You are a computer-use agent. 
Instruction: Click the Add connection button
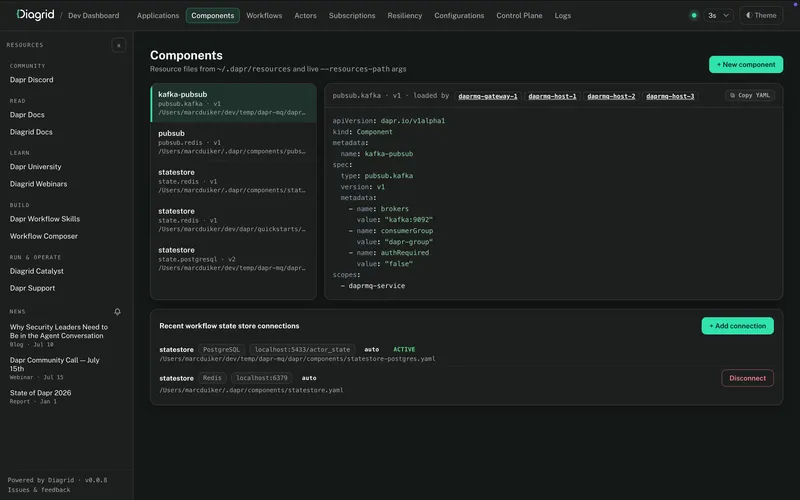737,326
